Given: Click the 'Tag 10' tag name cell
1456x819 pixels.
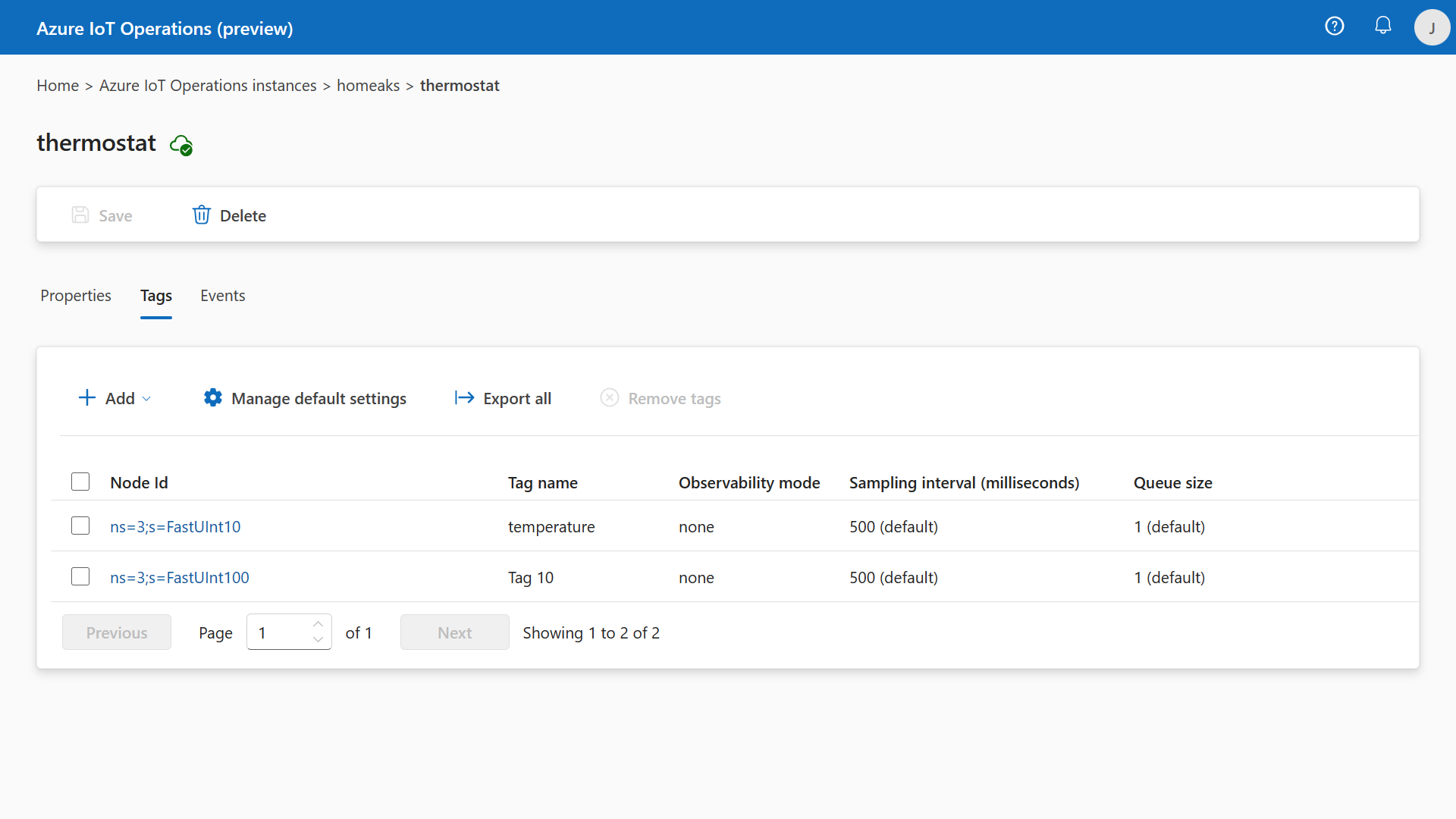Looking at the screenshot, I should pyautogui.click(x=531, y=578).
